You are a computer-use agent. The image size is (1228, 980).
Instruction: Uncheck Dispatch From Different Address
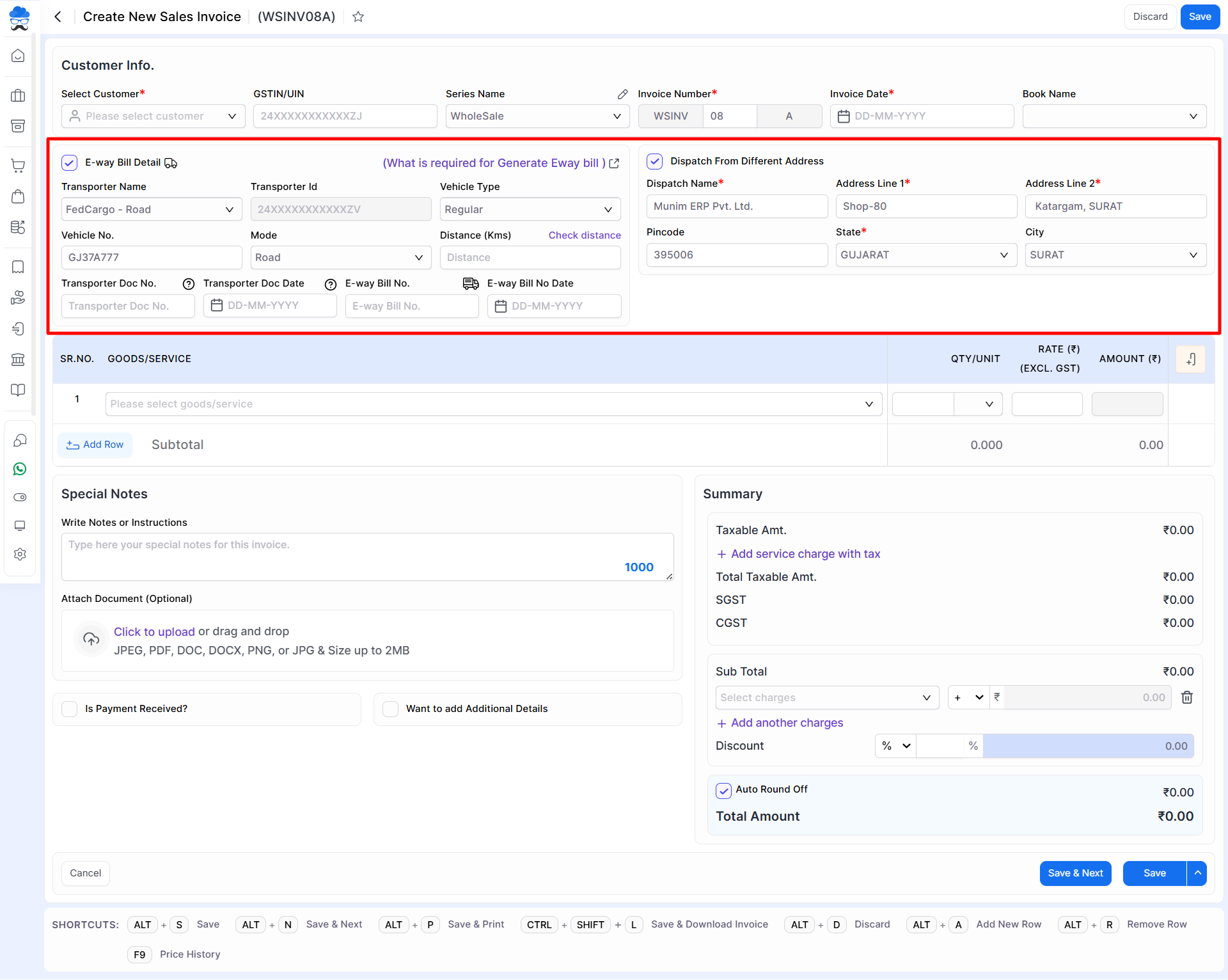(655, 161)
